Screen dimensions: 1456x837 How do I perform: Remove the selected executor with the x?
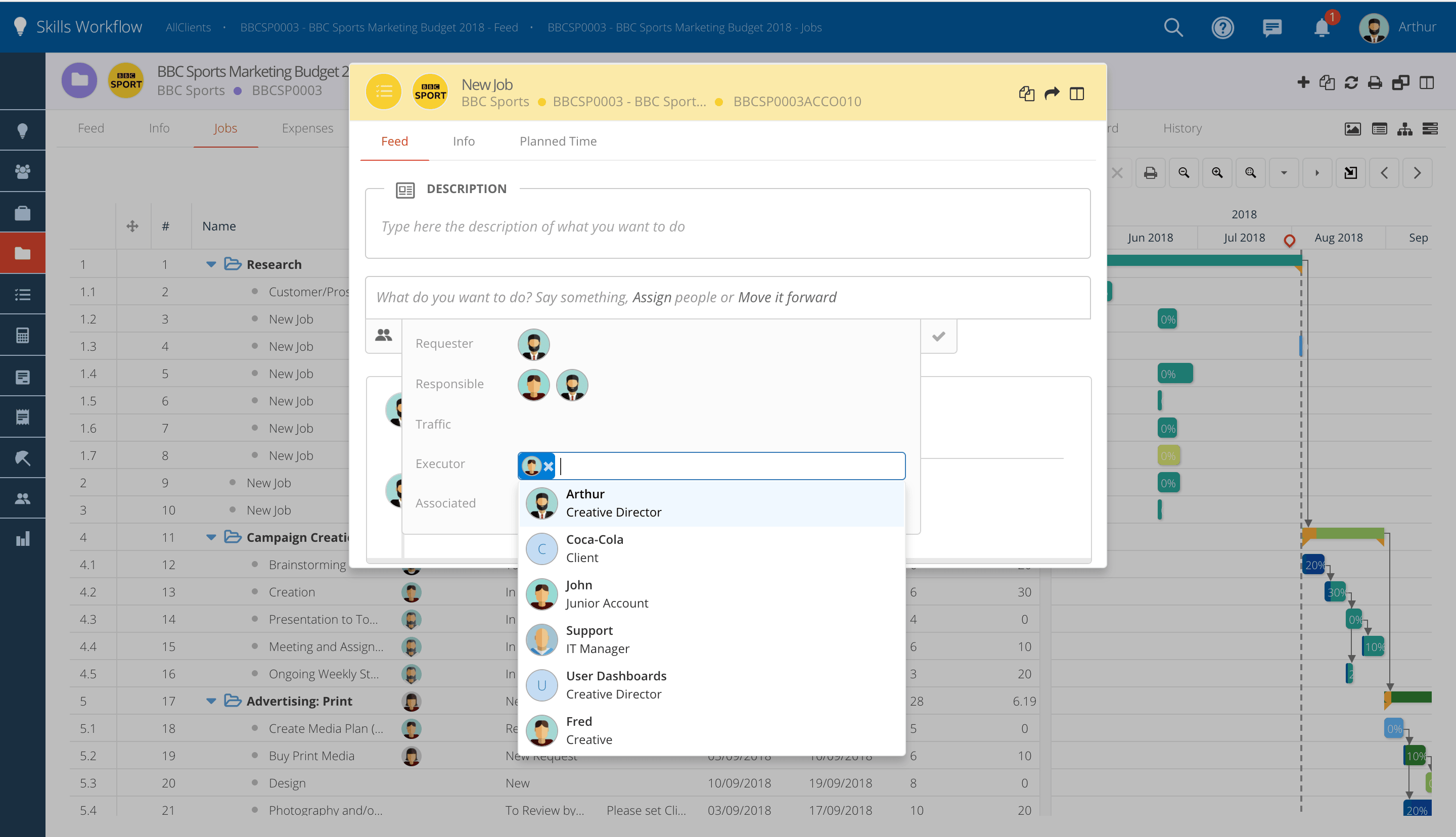coord(549,466)
